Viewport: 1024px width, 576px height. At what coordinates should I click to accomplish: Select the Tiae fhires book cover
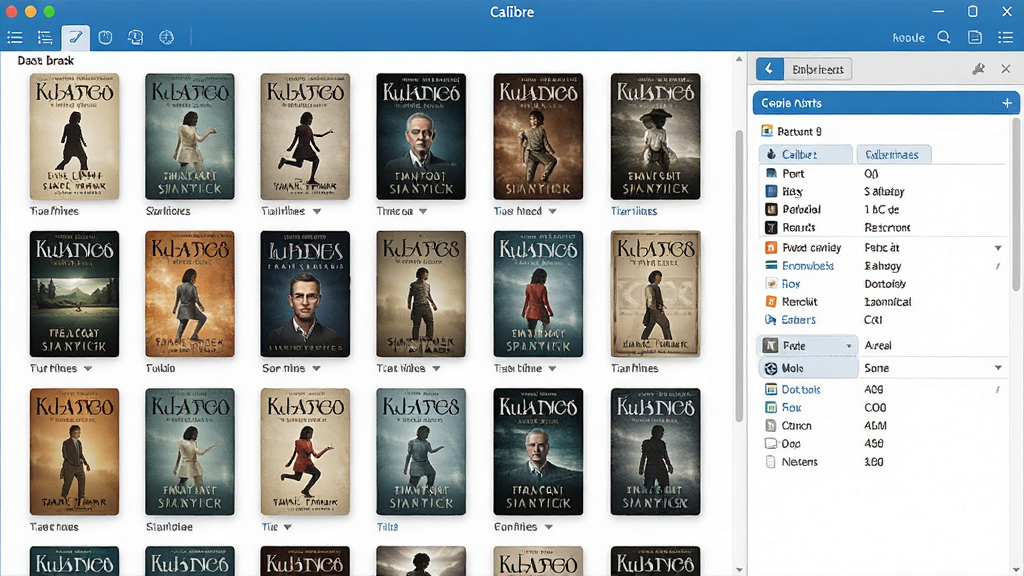[x=74, y=136]
